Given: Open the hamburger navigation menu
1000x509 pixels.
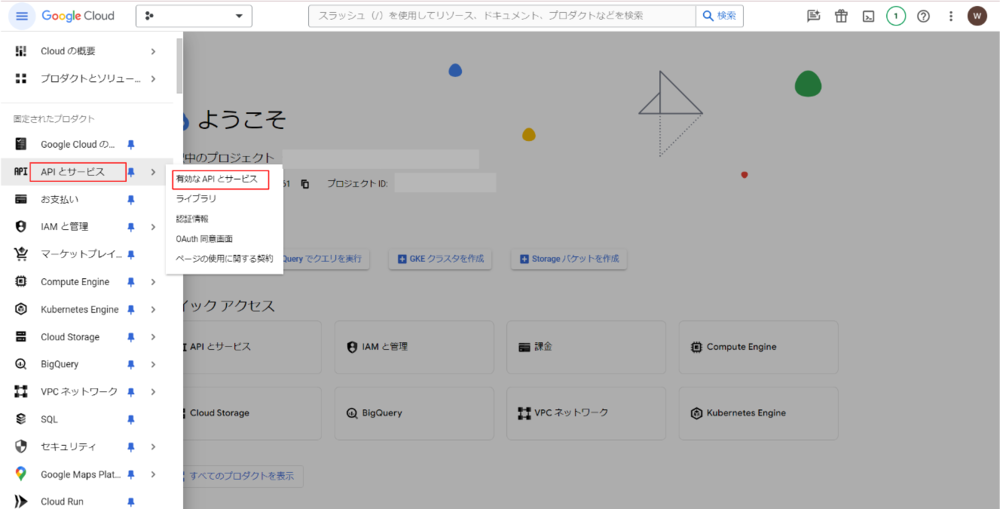Looking at the screenshot, I should [x=22, y=16].
